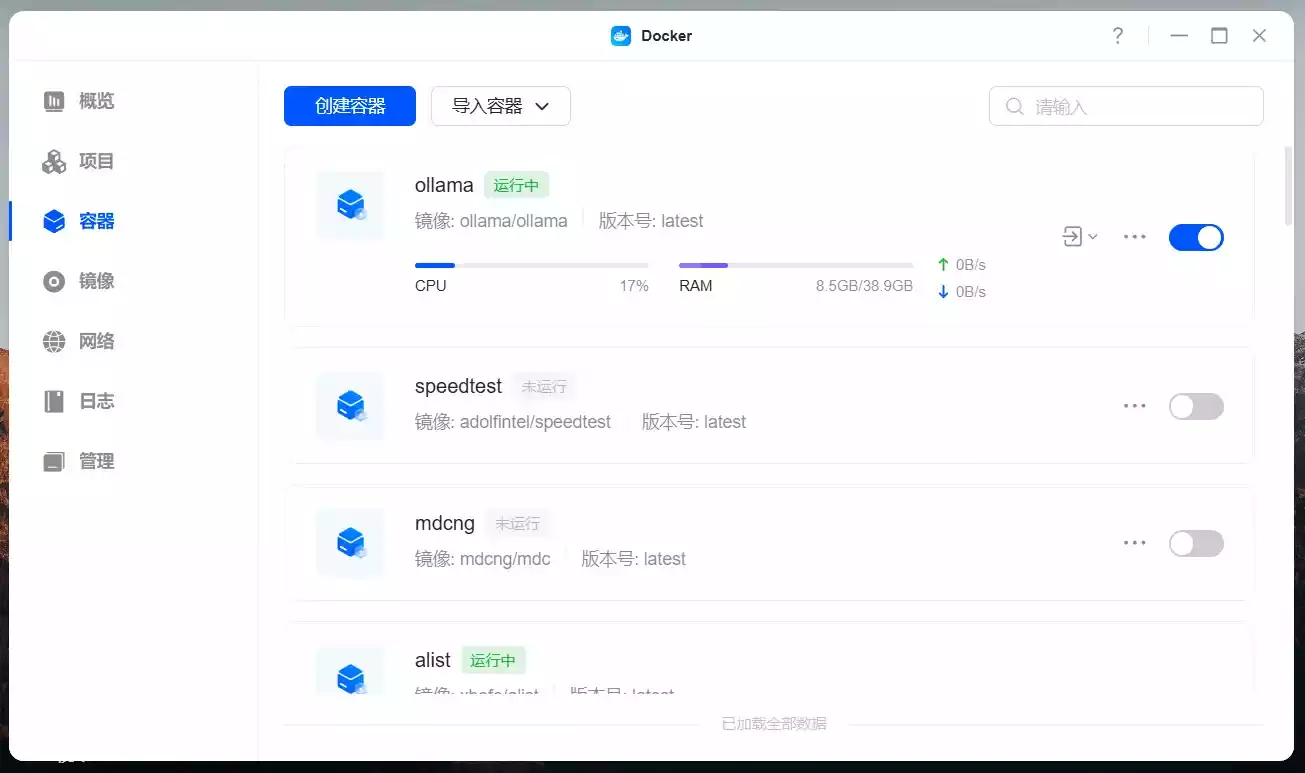
Task: Click the 网络 globe sidebar icon
Action: [x=54, y=341]
